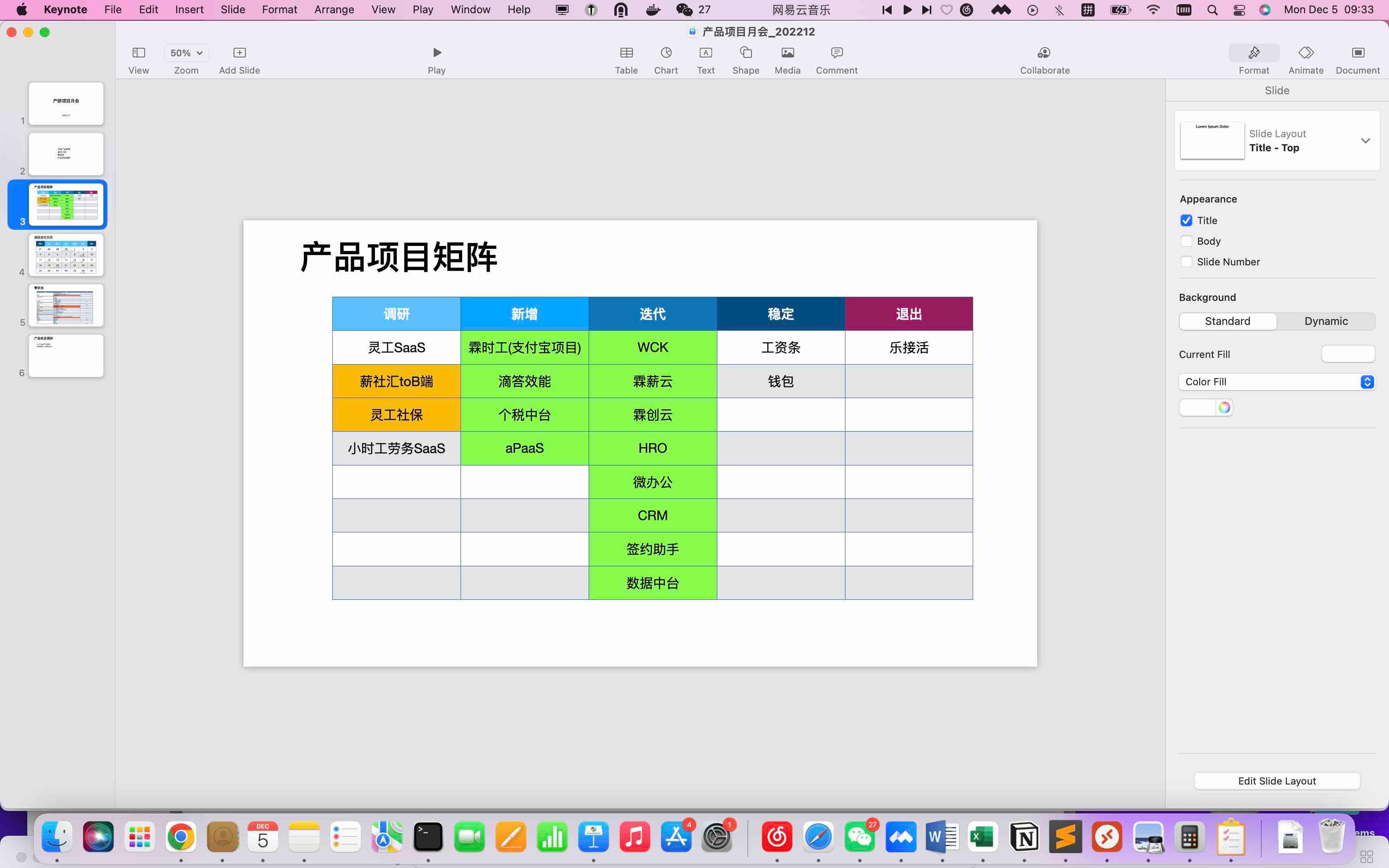
Task: Expand the Slide Layout chevron
Action: click(1365, 141)
